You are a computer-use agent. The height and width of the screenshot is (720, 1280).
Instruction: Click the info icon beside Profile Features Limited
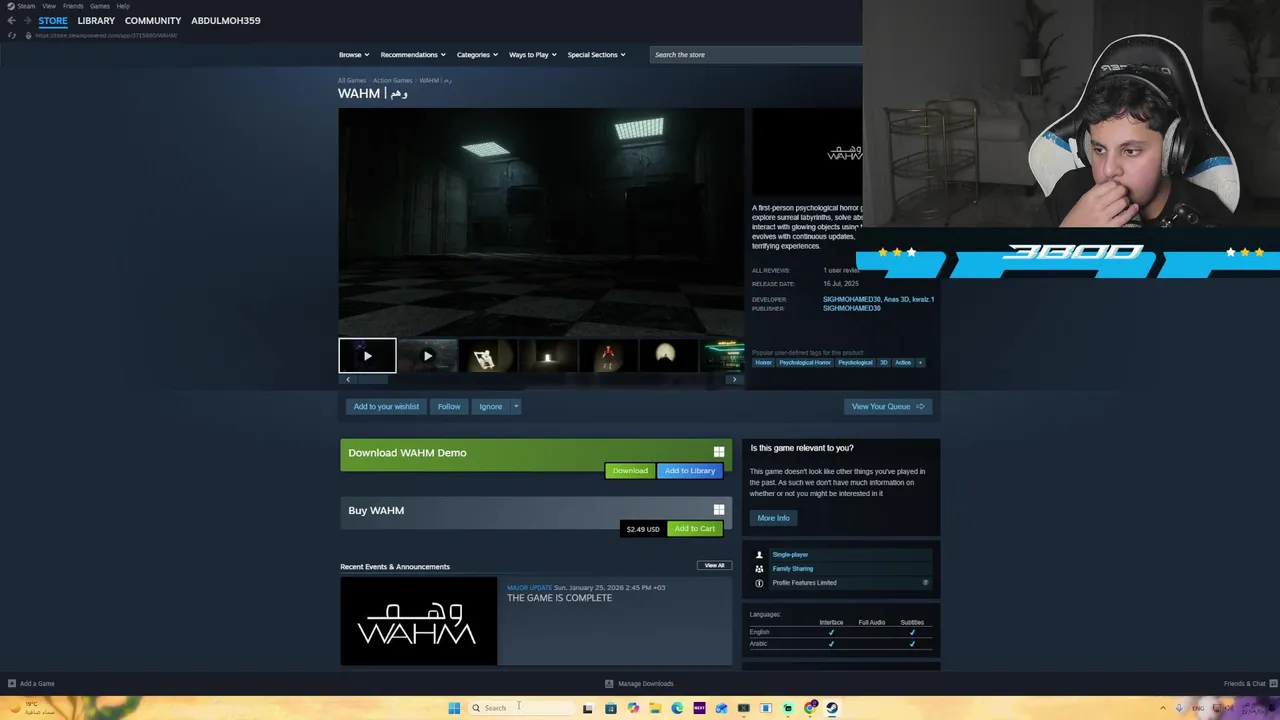tap(759, 583)
